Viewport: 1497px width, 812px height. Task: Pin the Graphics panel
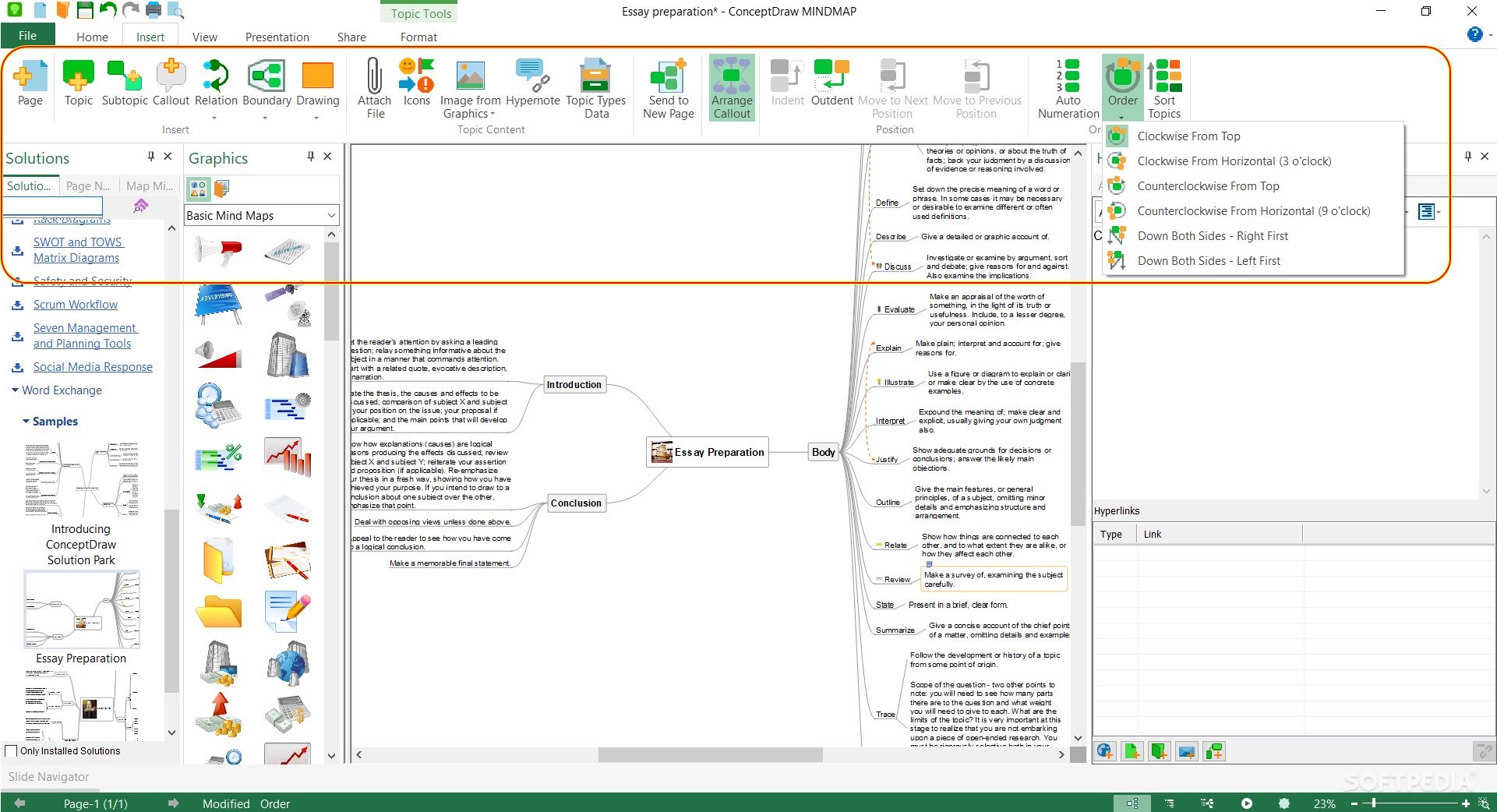coord(311,157)
